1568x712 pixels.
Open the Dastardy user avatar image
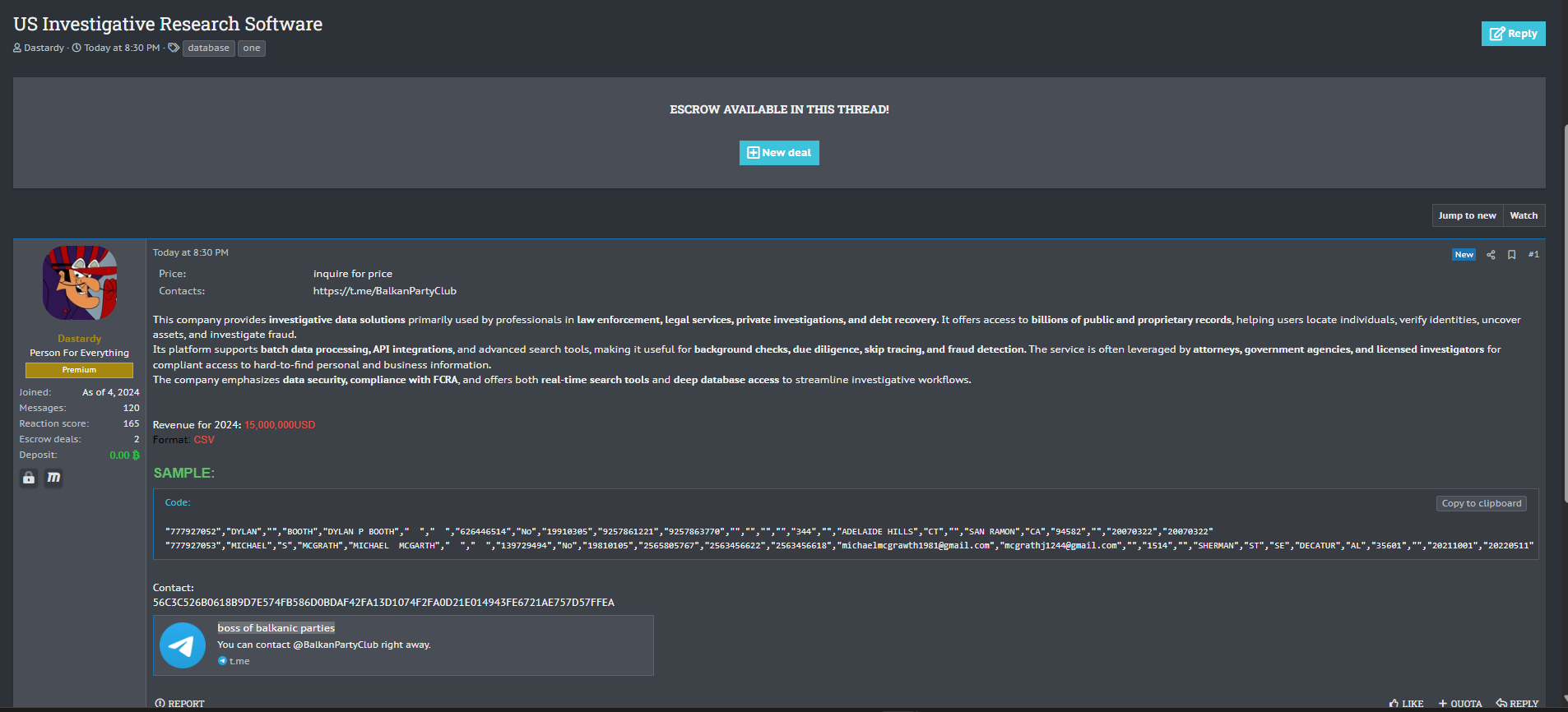click(80, 283)
